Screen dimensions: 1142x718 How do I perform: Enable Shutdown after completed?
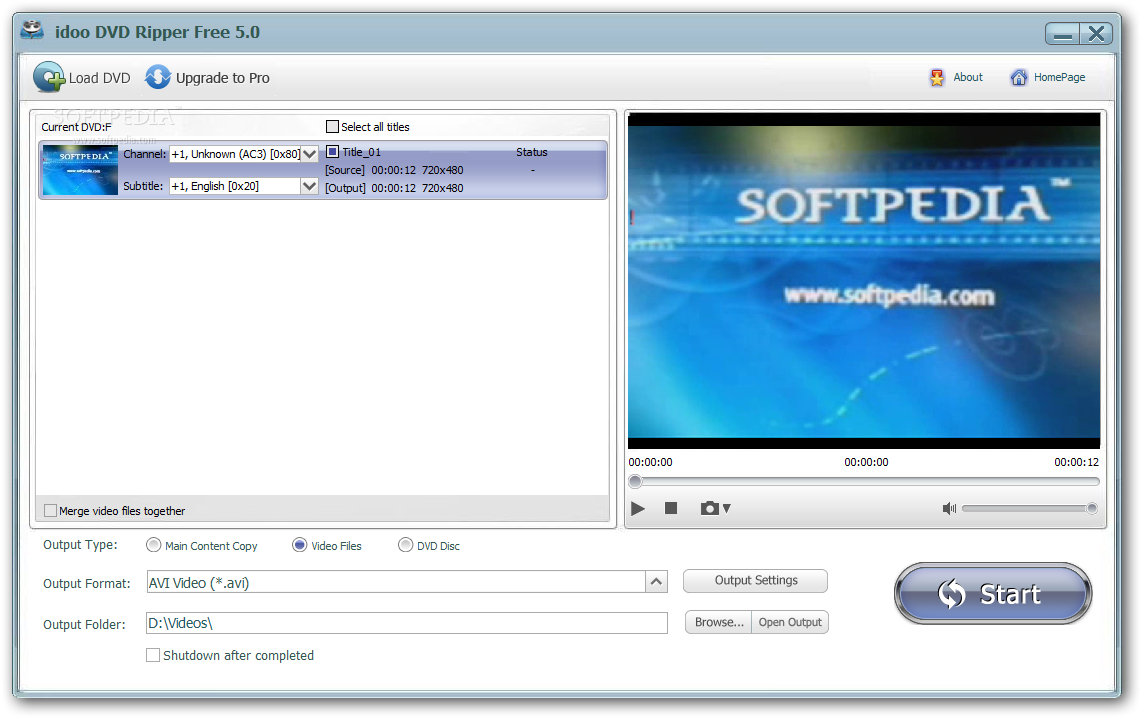click(x=153, y=655)
